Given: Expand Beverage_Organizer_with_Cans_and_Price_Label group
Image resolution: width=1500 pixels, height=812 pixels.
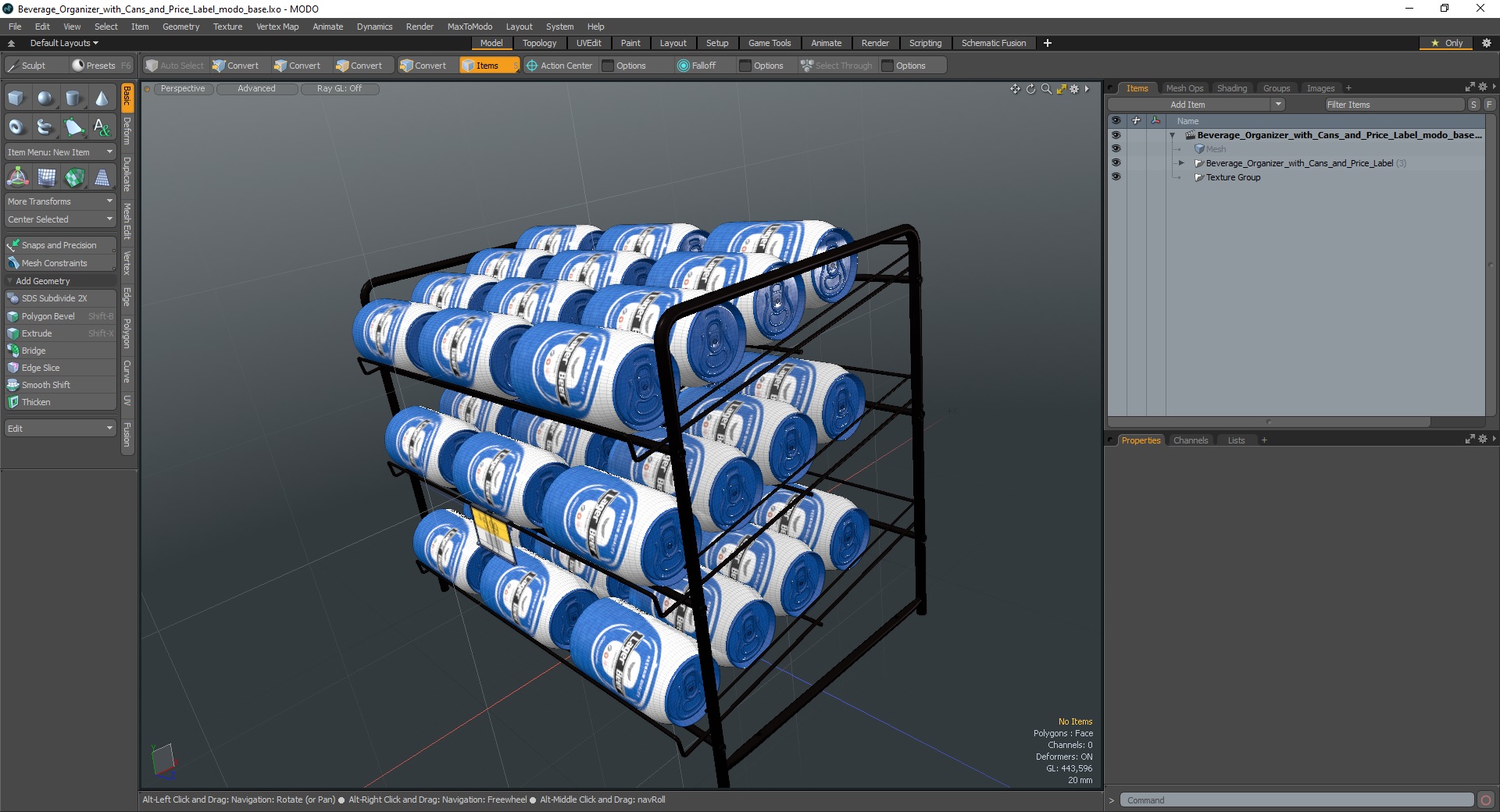Looking at the screenshot, I should point(1181,163).
